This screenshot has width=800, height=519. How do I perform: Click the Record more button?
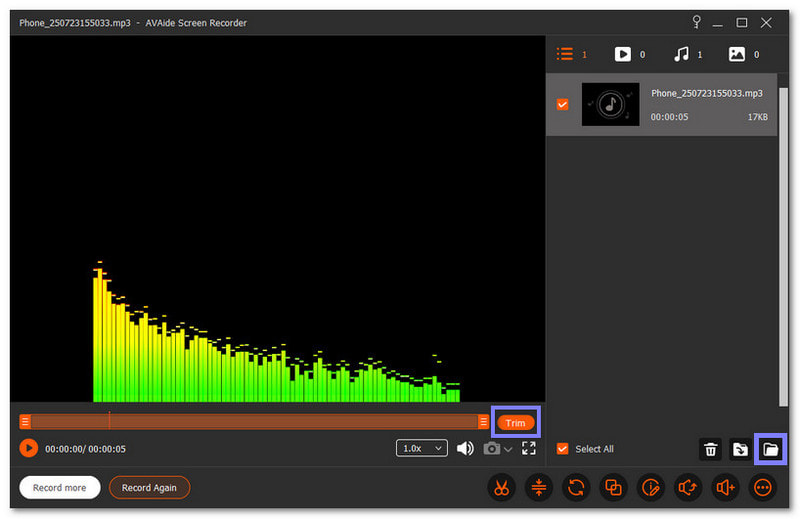[60, 487]
